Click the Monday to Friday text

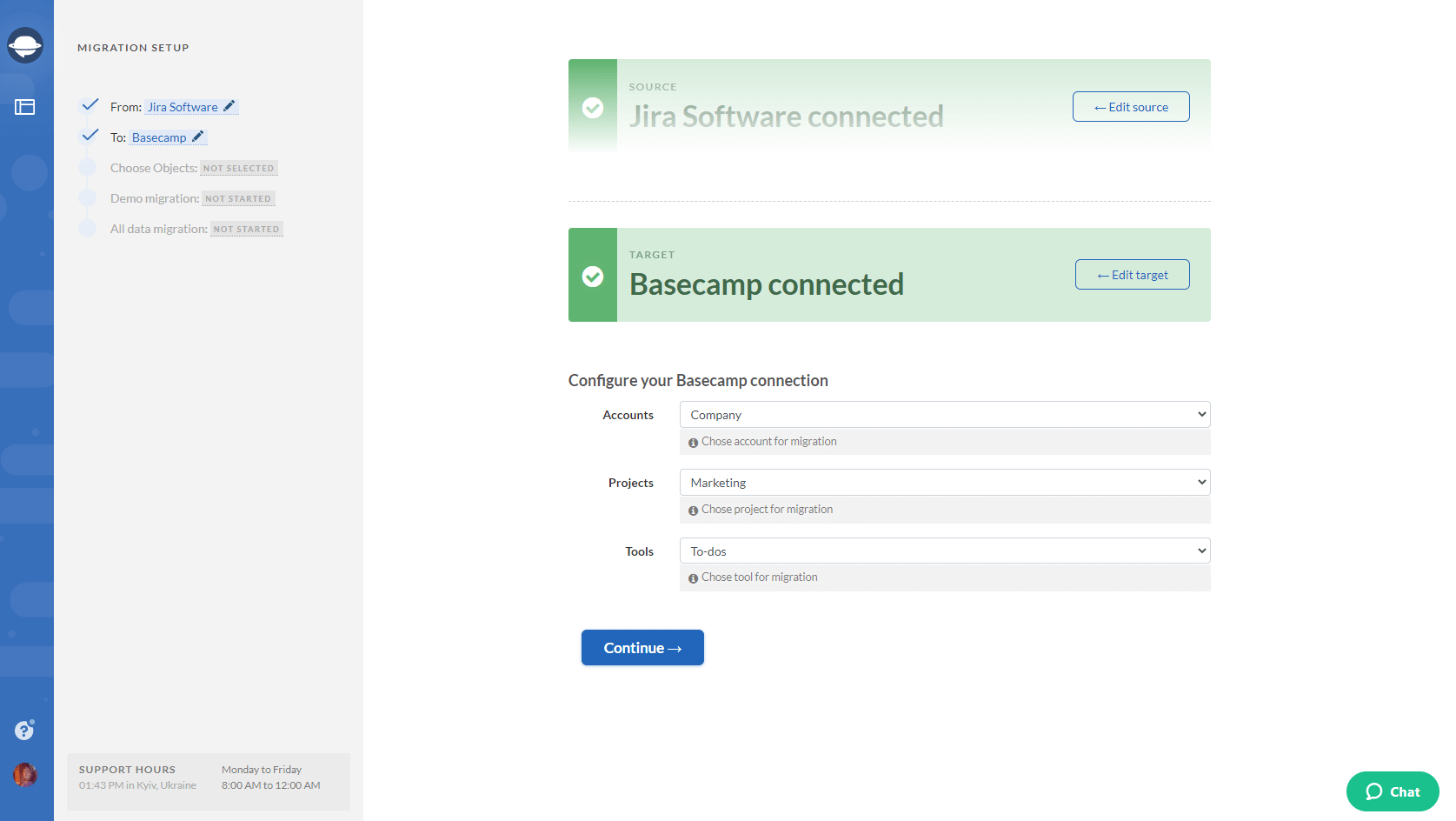click(x=262, y=770)
